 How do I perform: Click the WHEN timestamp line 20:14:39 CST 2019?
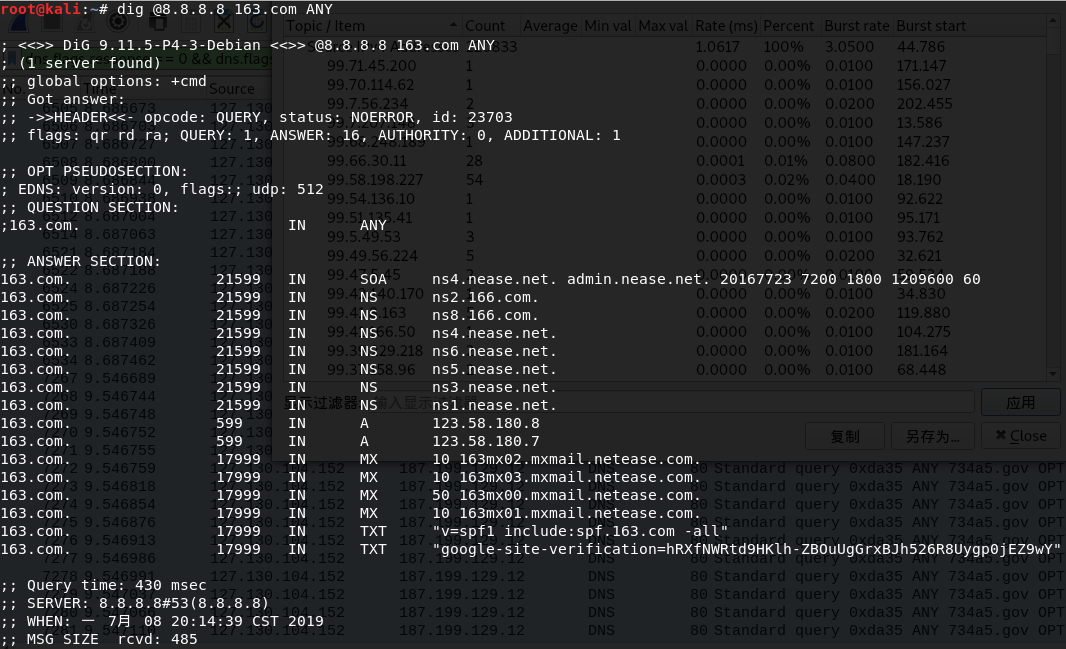tap(162, 621)
